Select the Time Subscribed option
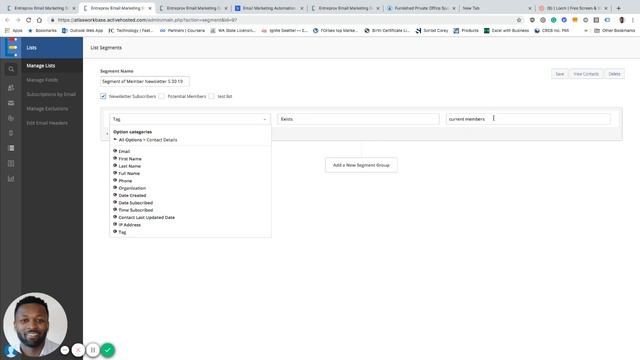Screen dimensions: 640x360 [x=136, y=210]
